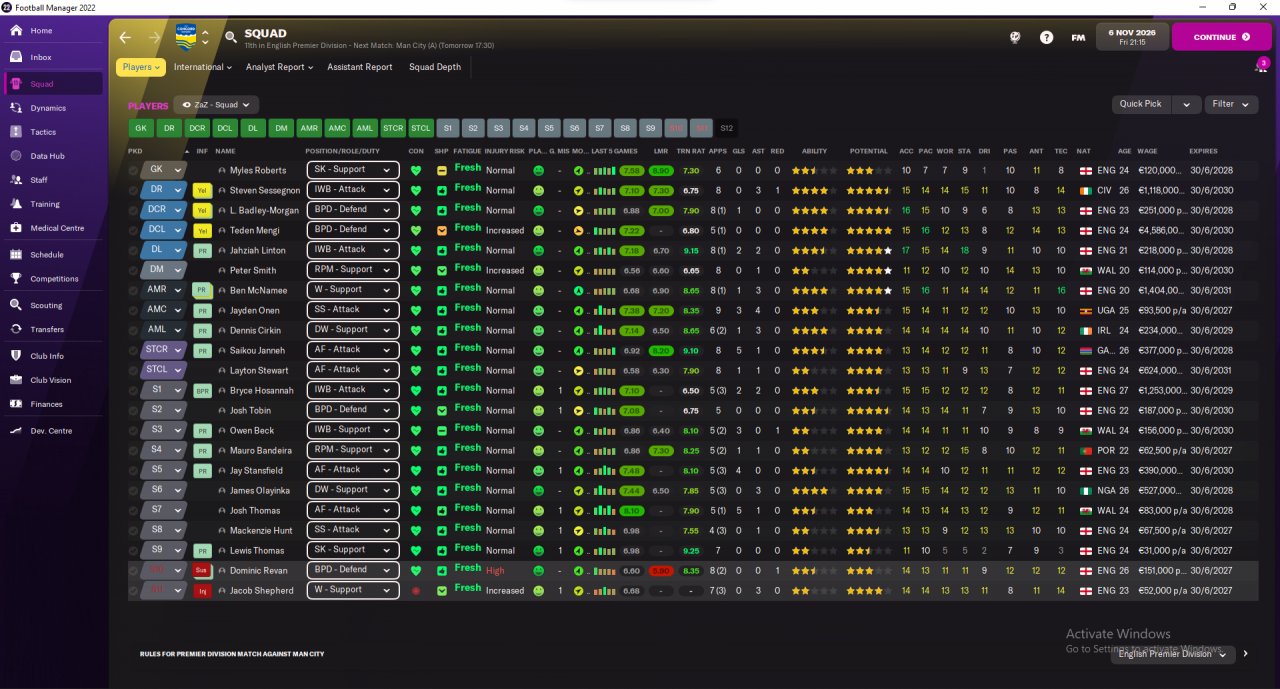Open the Competitions trophy icon
Screen dimensions: 1280x689
tap(16, 279)
